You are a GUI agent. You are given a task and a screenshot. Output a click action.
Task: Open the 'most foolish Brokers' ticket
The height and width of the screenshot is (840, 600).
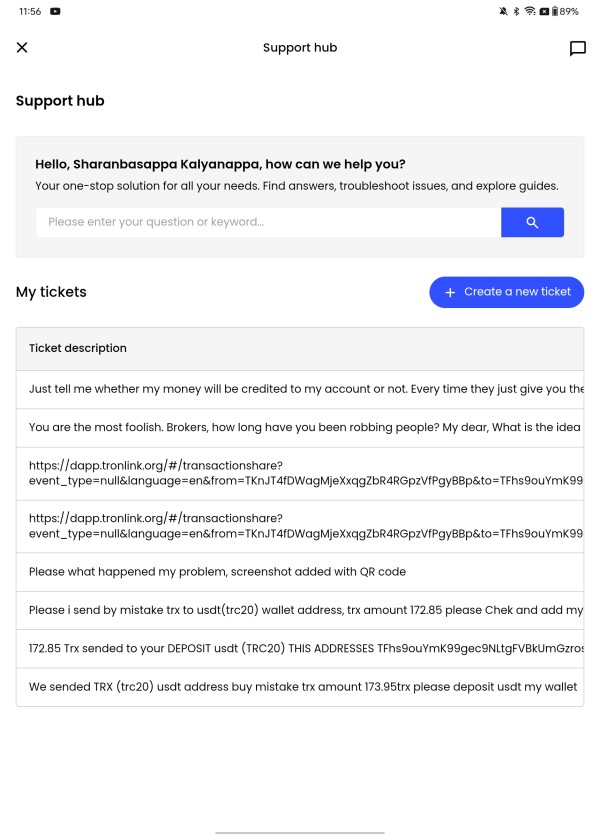click(x=300, y=427)
